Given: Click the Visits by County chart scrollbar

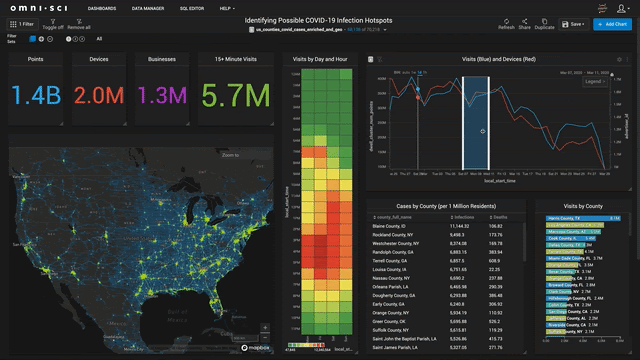Looking at the screenshot, I should click(629, 224).
